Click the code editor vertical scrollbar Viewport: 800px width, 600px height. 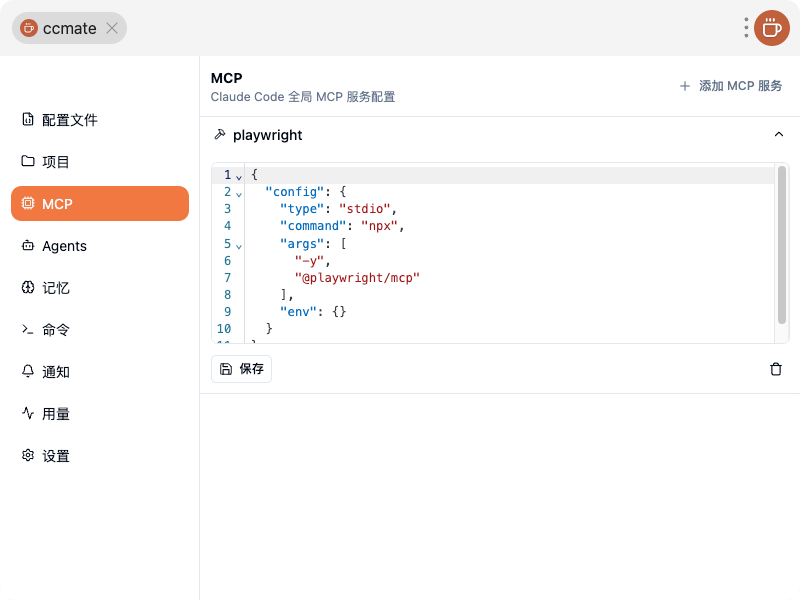point(782,245)
